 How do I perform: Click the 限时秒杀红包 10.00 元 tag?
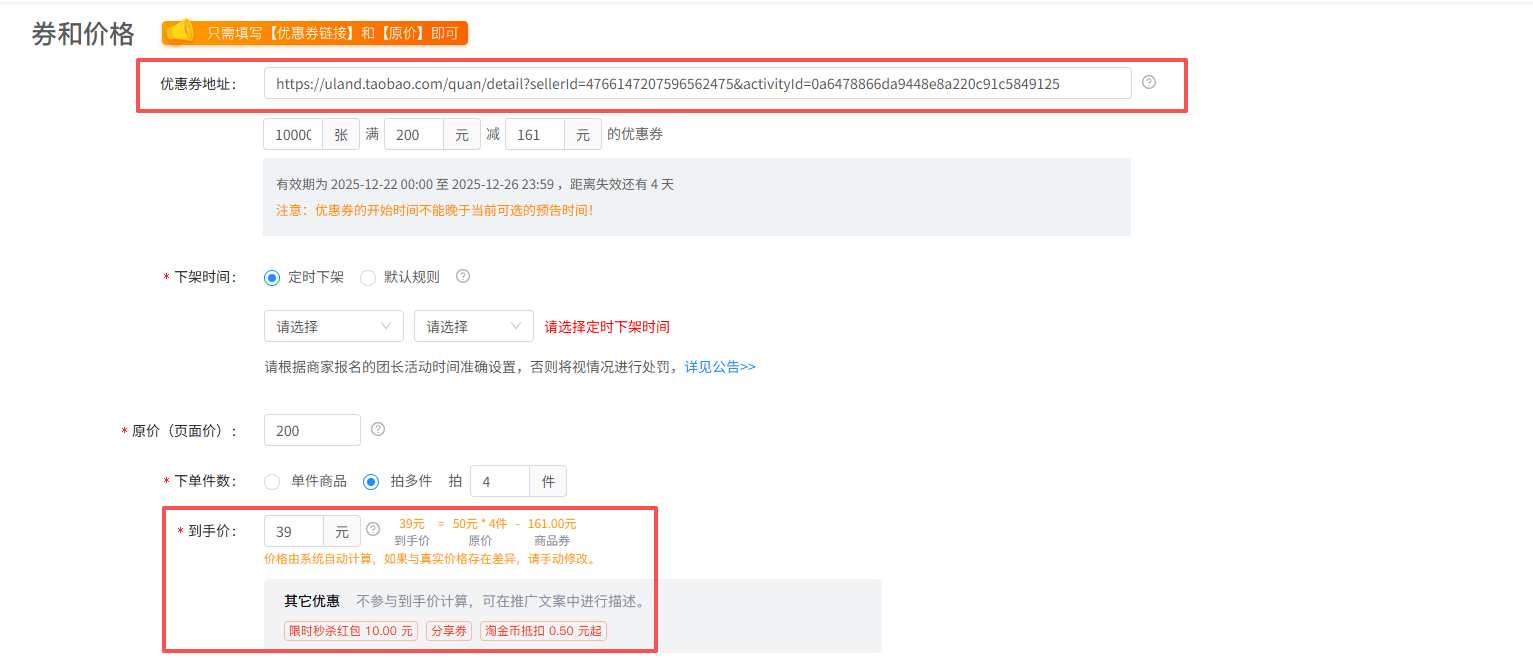[x=350, y=631]
